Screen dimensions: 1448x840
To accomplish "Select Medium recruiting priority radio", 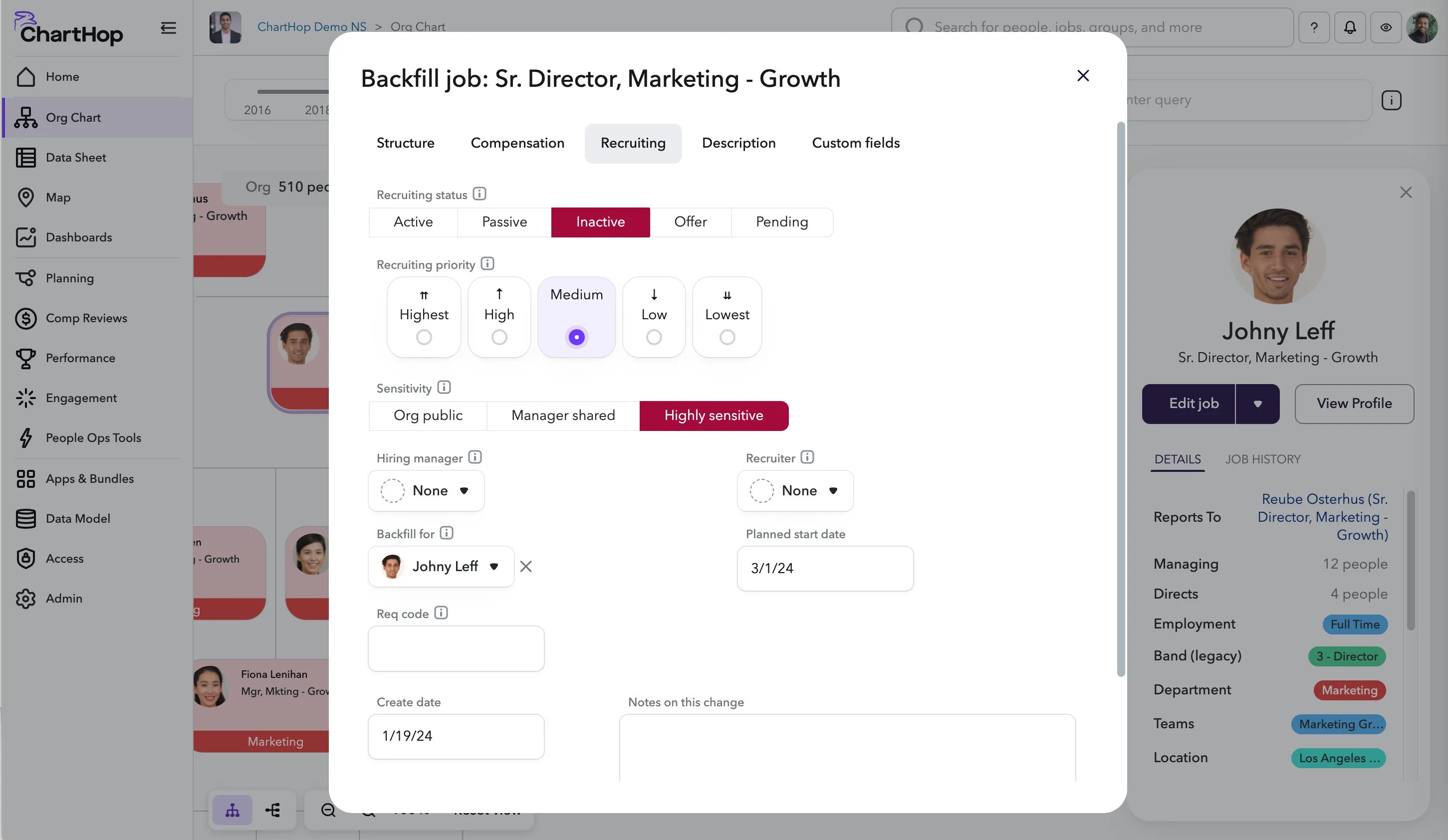I will coord(576,337).
